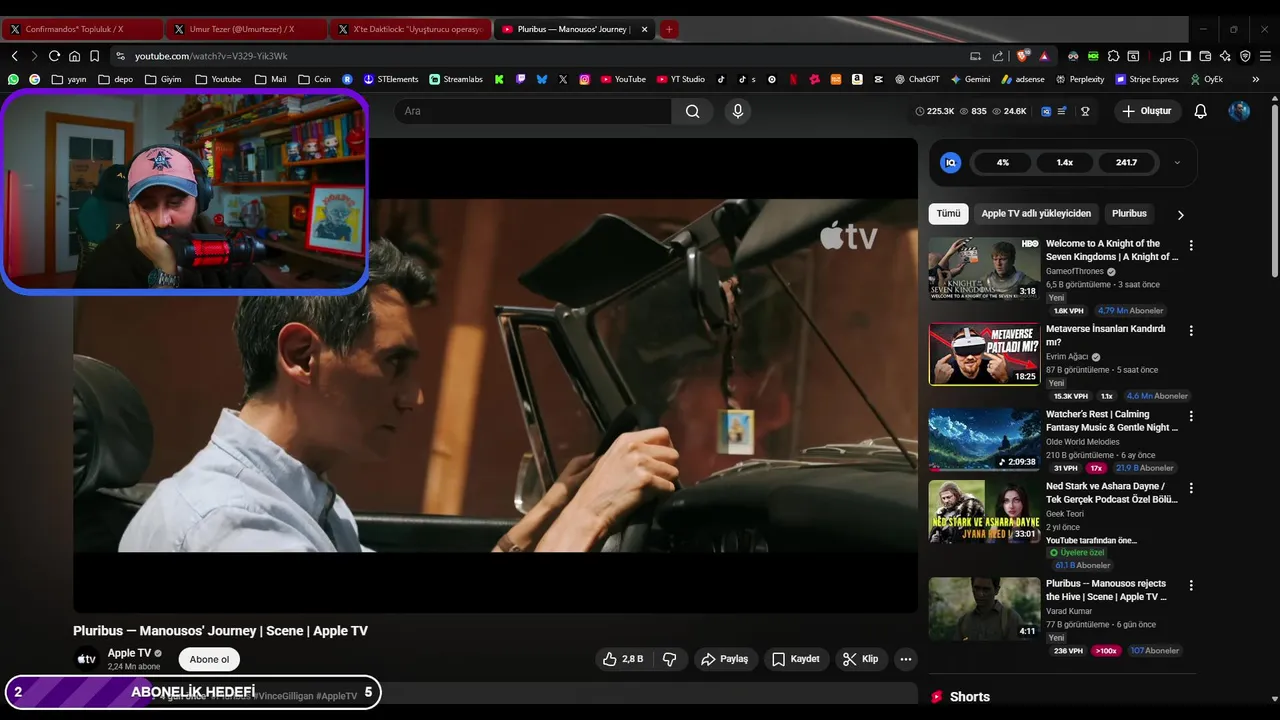Open Netflix bookmark icon

click(793, 79)
